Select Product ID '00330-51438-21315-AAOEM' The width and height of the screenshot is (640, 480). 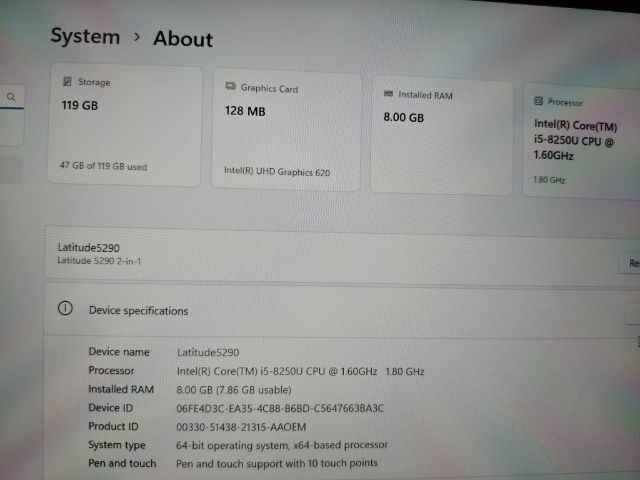click(x=241, y=427)
